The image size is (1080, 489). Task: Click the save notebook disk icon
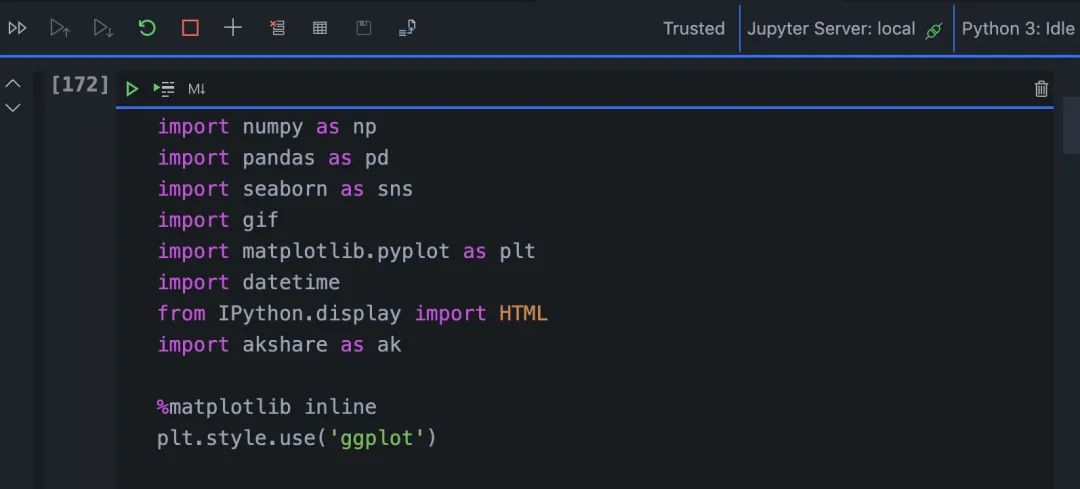(x=363, y=28)
